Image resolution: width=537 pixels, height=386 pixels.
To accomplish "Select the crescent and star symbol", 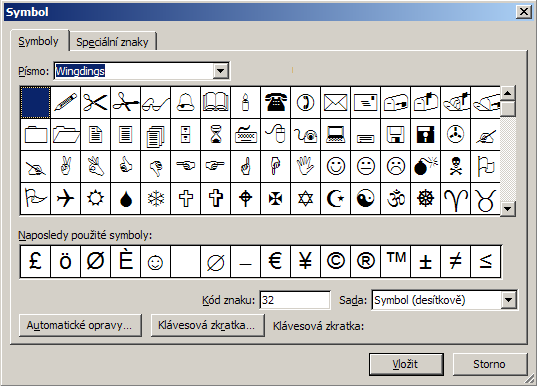I will pos(336,199).
